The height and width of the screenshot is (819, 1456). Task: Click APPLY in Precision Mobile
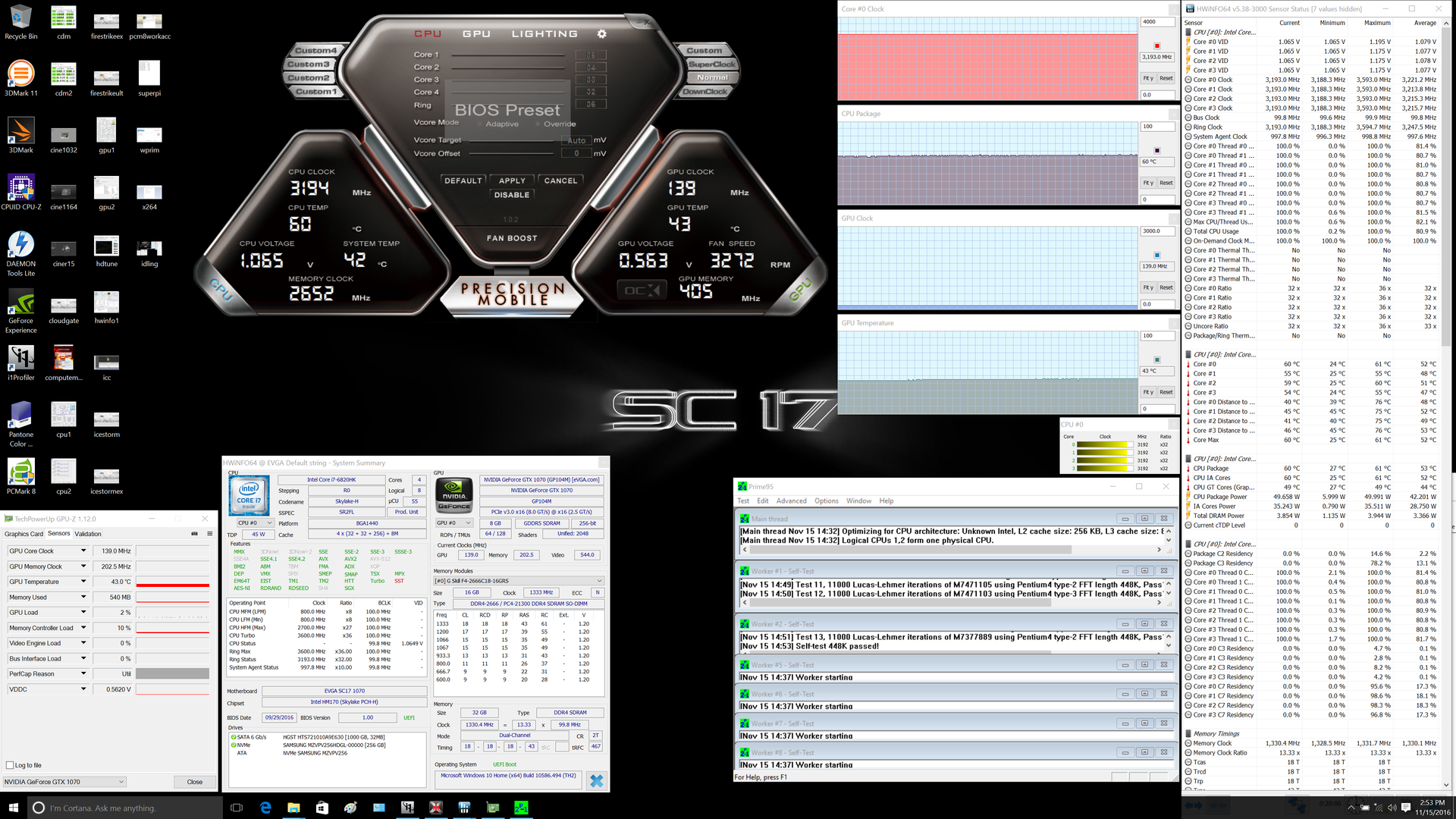[512, 180]
